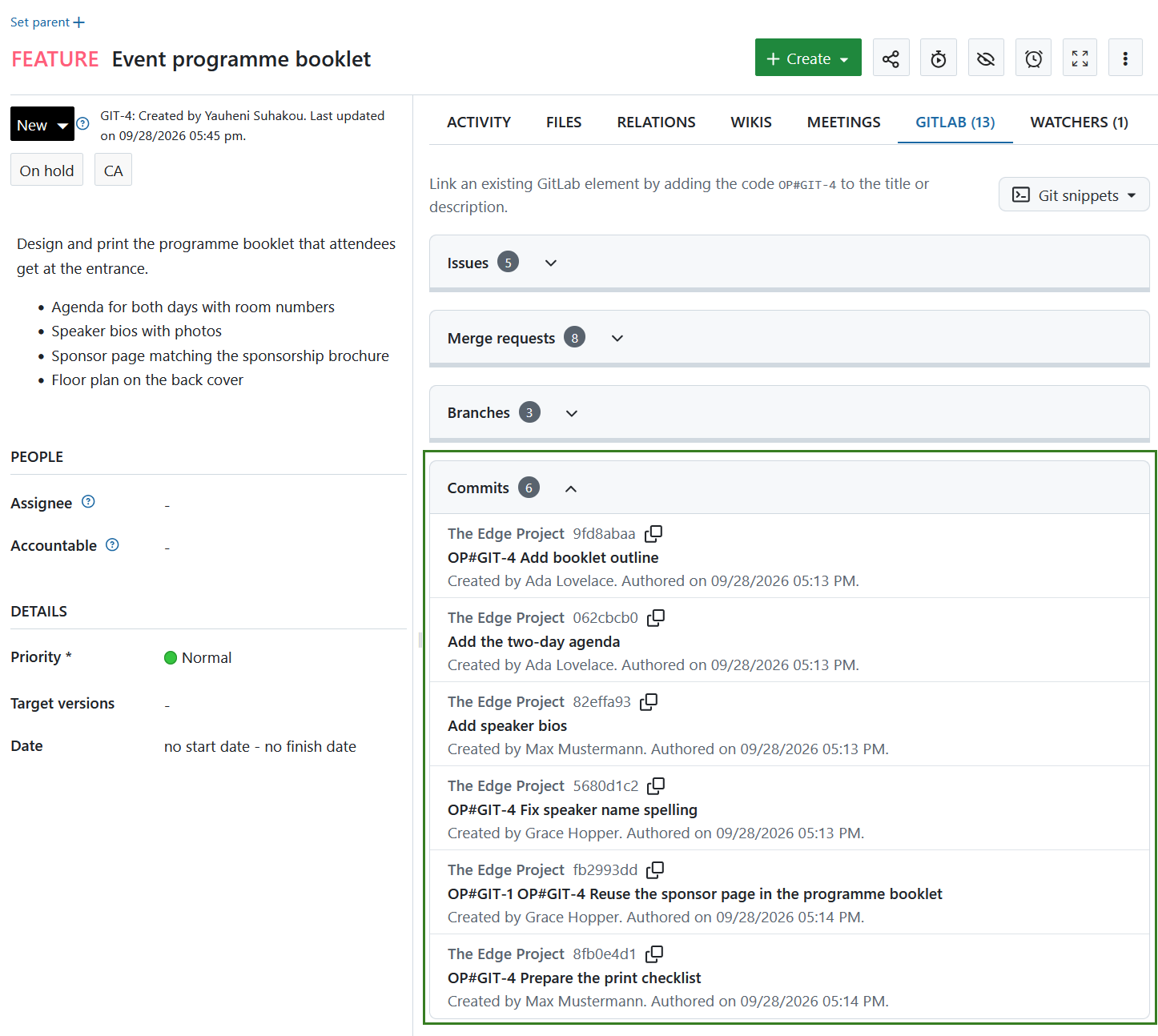This screenshot has width=1158, height=1036.
Task: Activate fullscreen zen mode
Action: 1080,58
